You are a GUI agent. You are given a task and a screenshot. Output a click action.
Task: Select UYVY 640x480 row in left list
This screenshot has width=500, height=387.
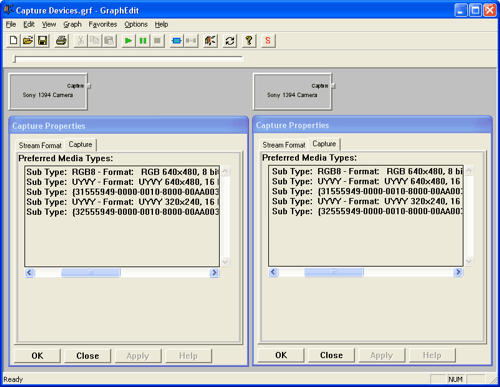[122, 182]
